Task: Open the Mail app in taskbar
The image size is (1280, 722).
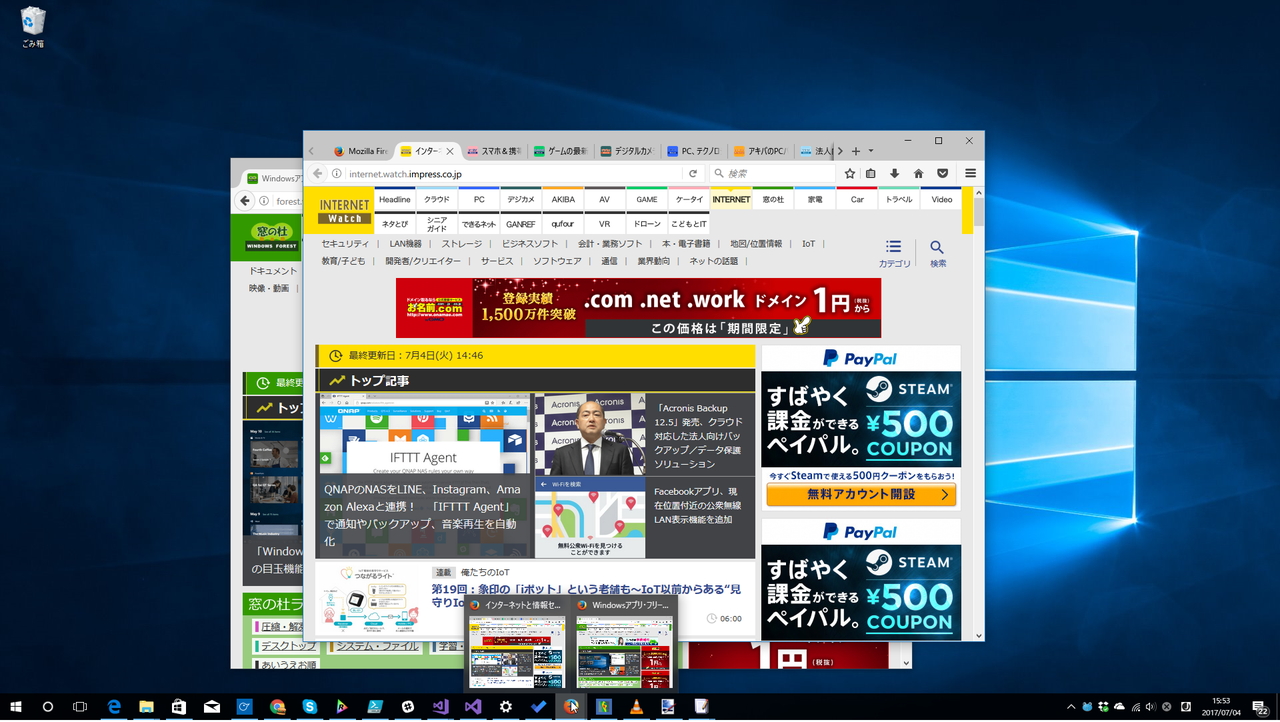Action: point(212,707)
